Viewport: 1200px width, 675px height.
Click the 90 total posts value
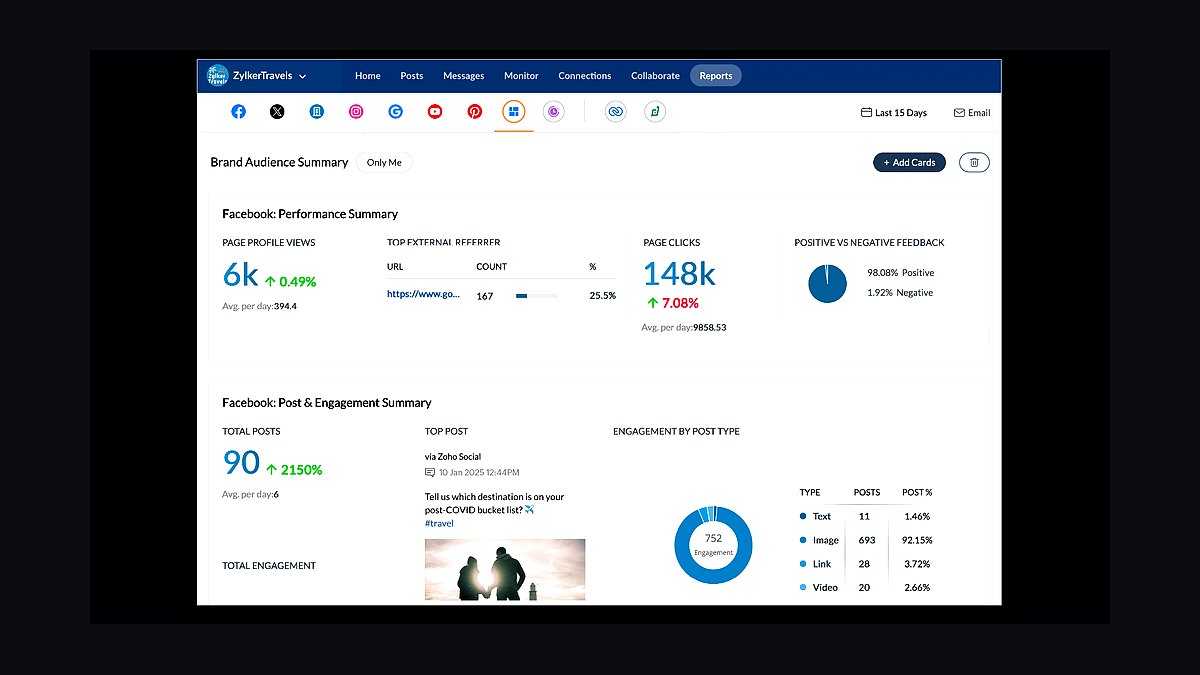(241, 463)
